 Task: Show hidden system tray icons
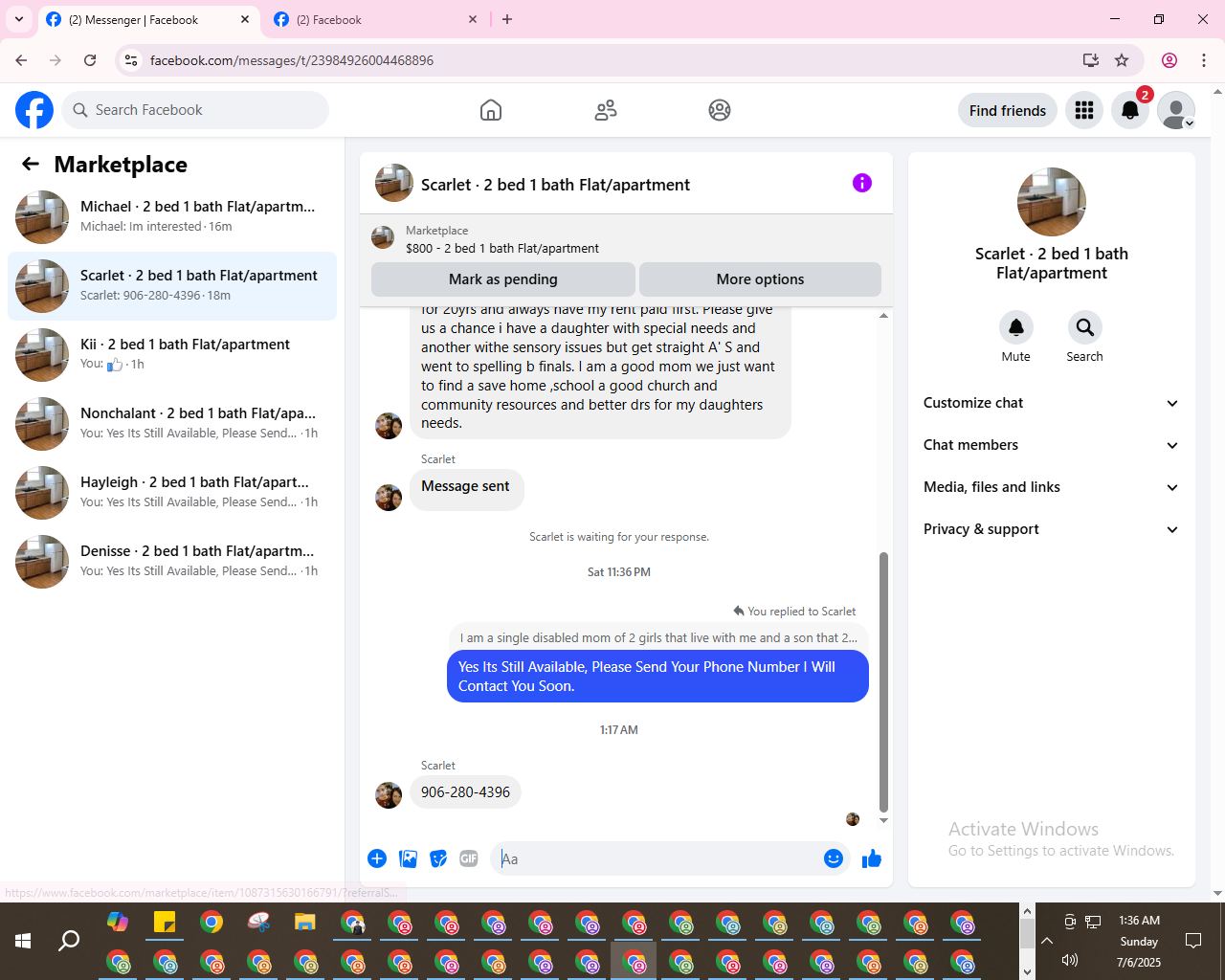pyautogui.click(x=1047, y=941)
